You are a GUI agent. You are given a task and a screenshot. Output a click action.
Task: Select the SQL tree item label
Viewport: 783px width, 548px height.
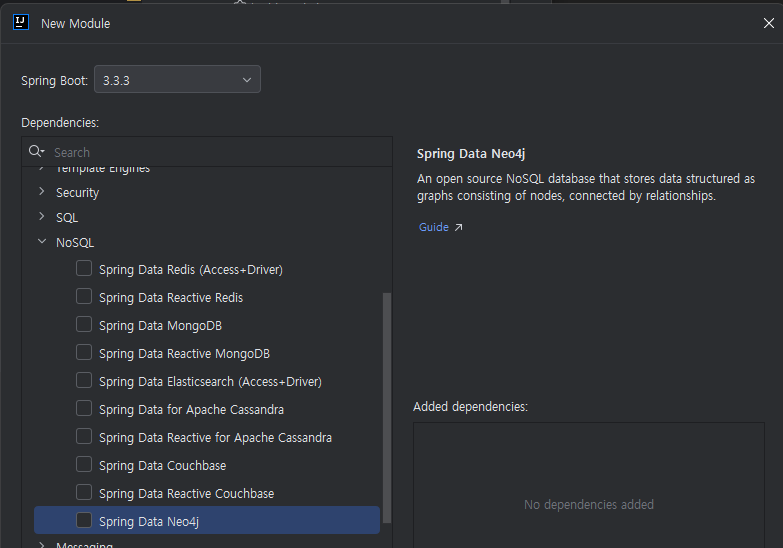click(67, 218)
